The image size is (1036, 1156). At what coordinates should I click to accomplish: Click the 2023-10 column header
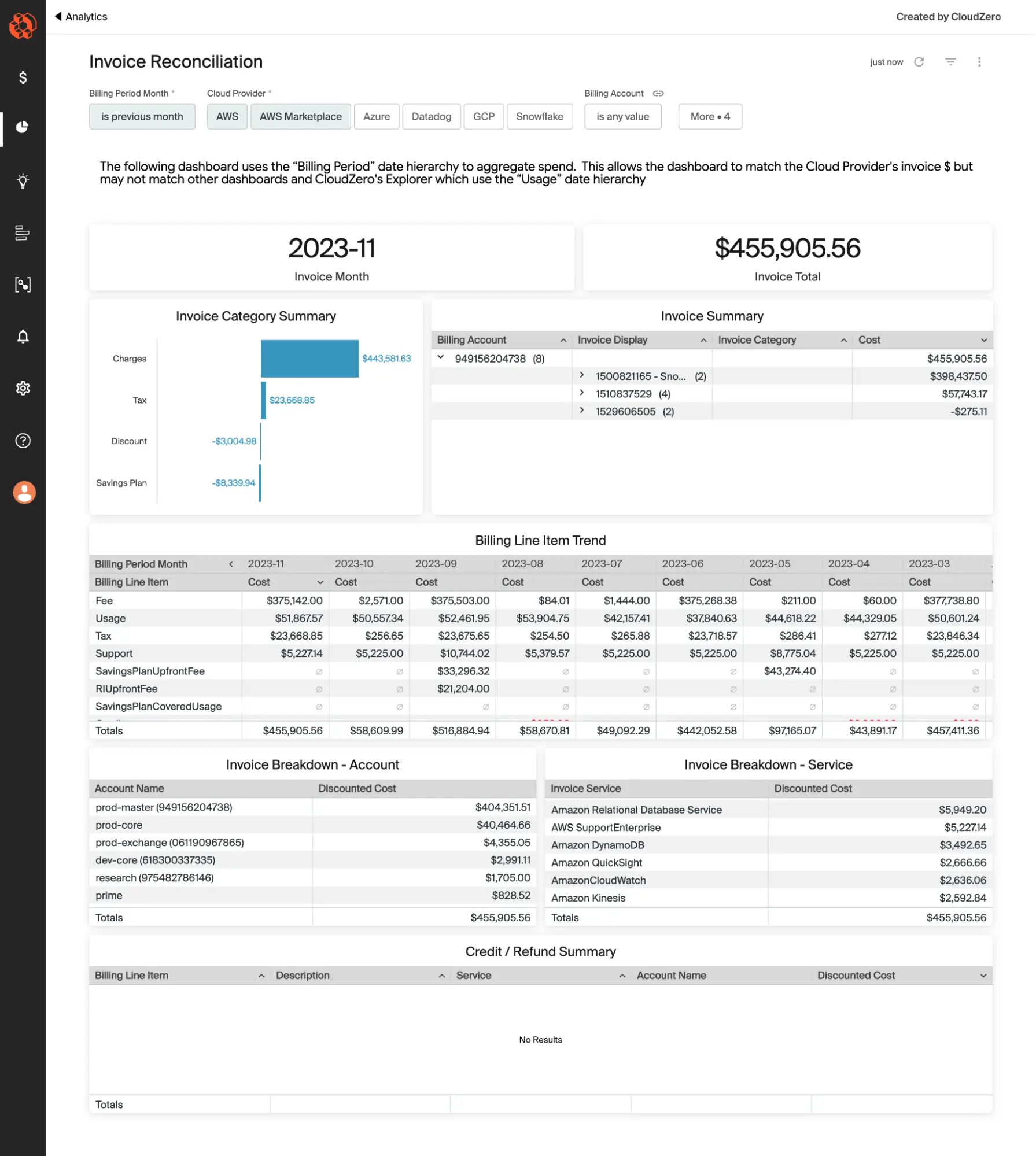[354, 563]
